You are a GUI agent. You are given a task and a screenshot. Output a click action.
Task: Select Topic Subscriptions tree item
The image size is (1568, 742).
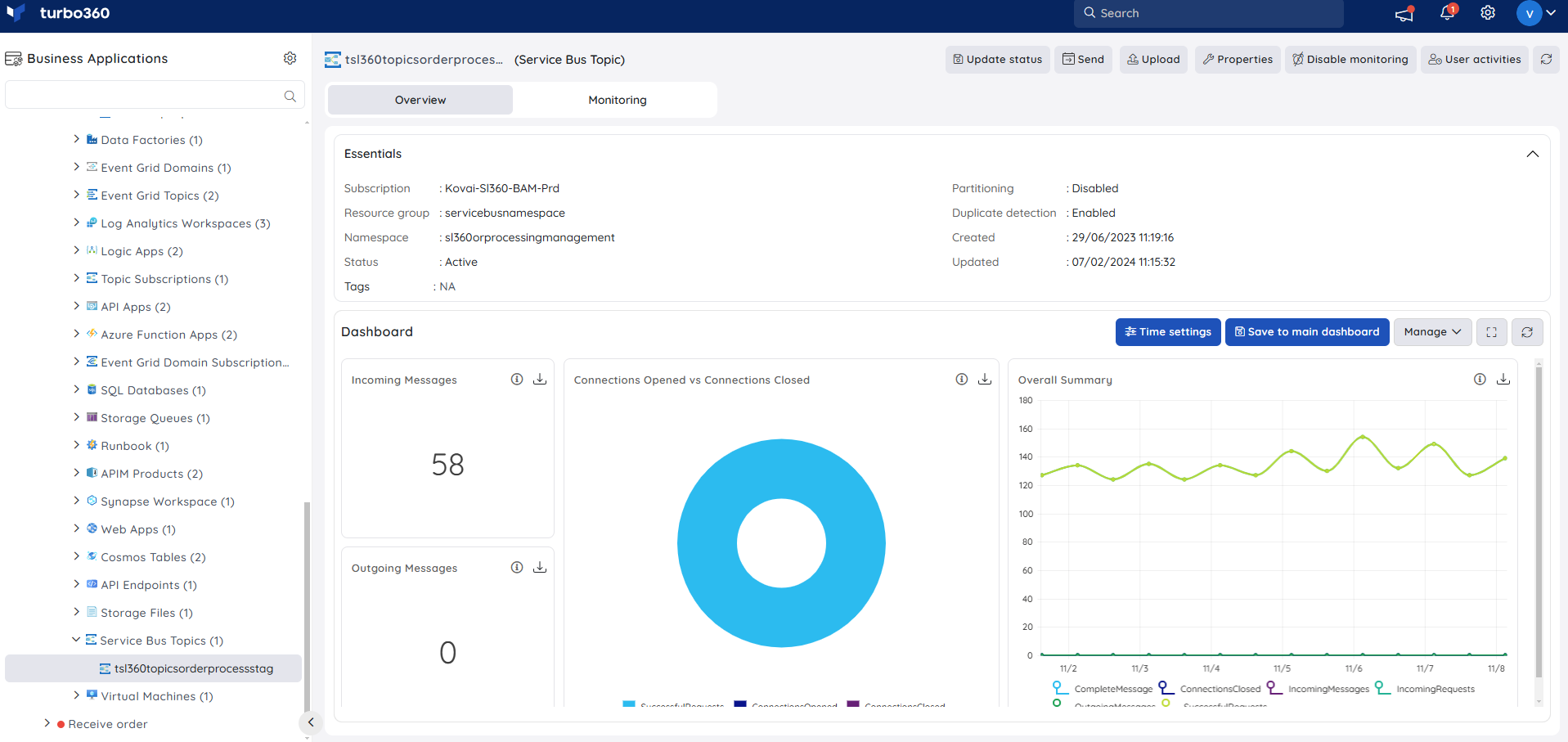(x=164, y=279)
